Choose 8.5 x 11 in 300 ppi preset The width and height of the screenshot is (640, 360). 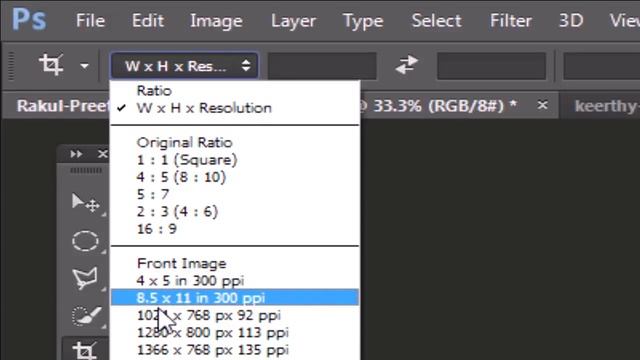[x=235, y=298]
